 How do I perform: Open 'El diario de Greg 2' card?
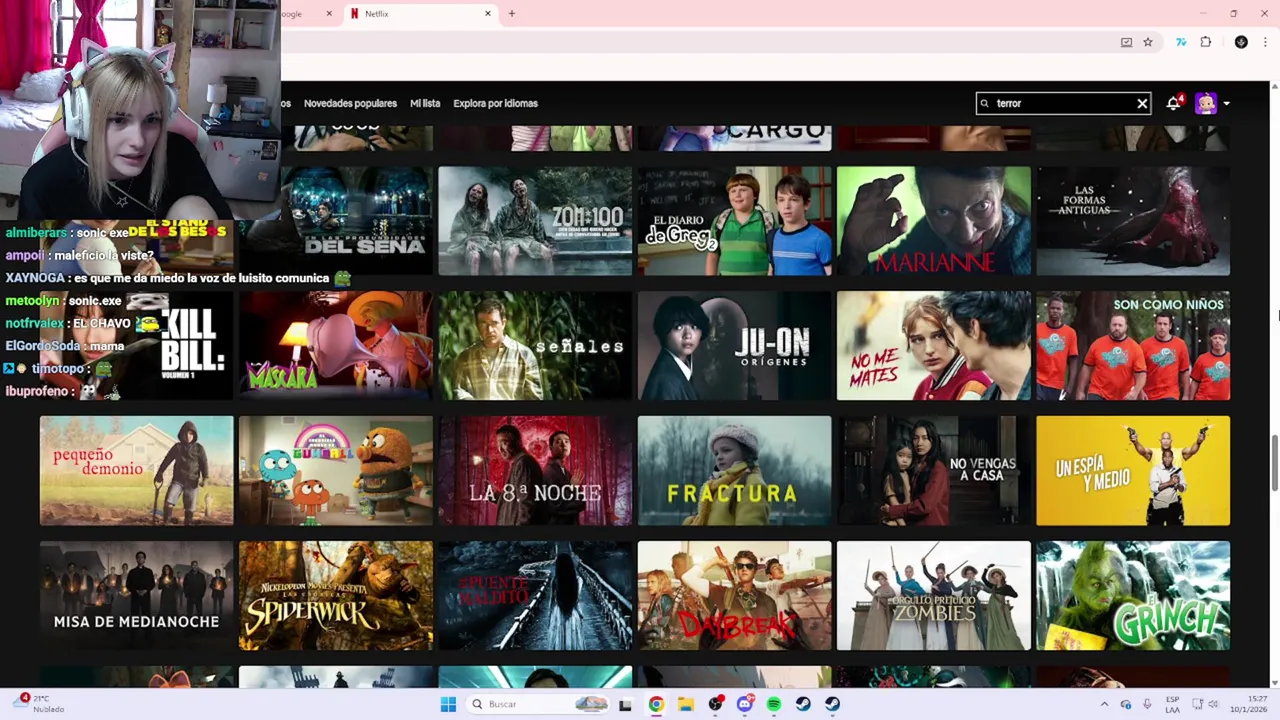click(x=734, y=221)
